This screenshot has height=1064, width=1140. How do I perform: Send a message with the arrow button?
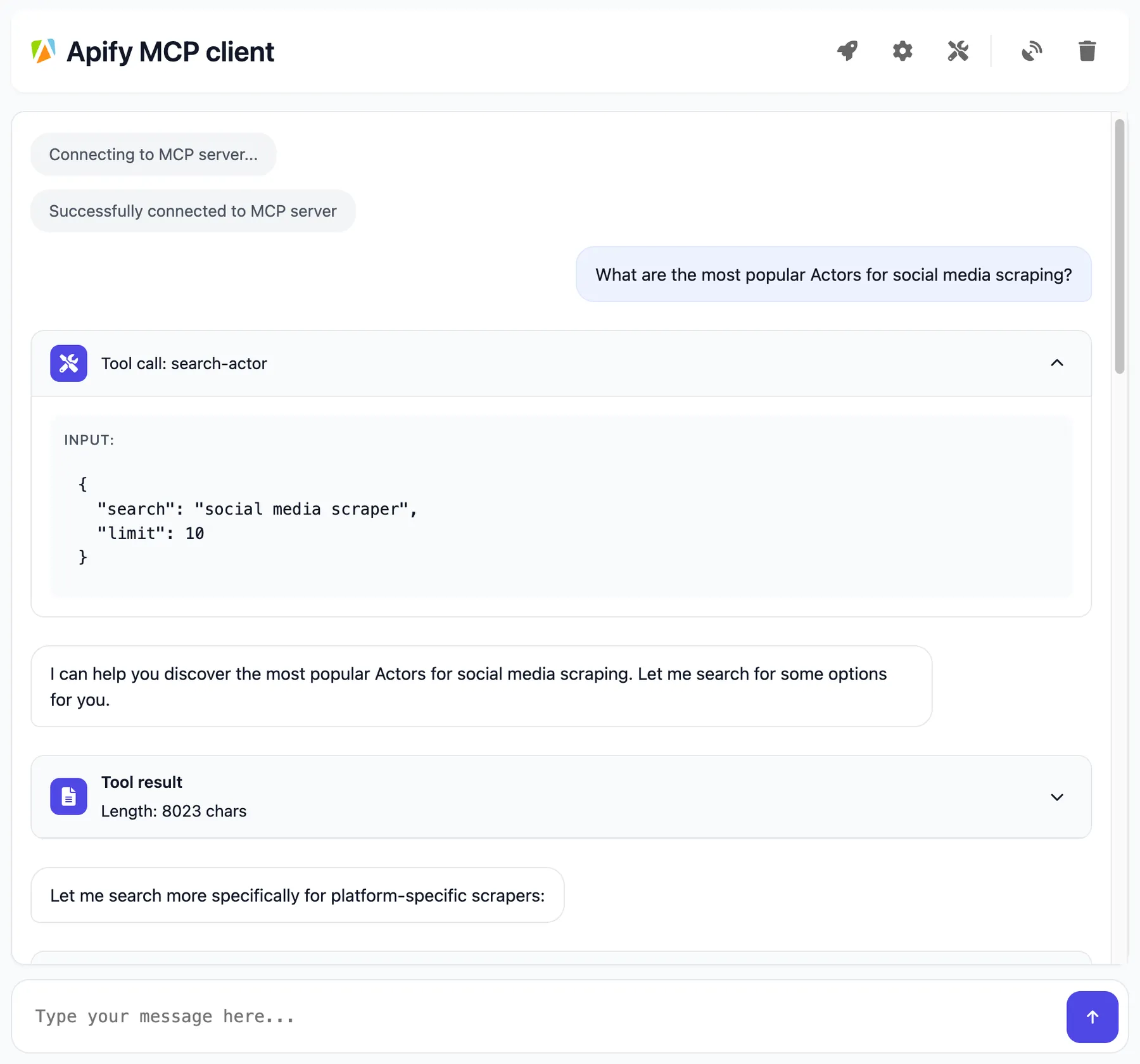pos(1092,1016)
